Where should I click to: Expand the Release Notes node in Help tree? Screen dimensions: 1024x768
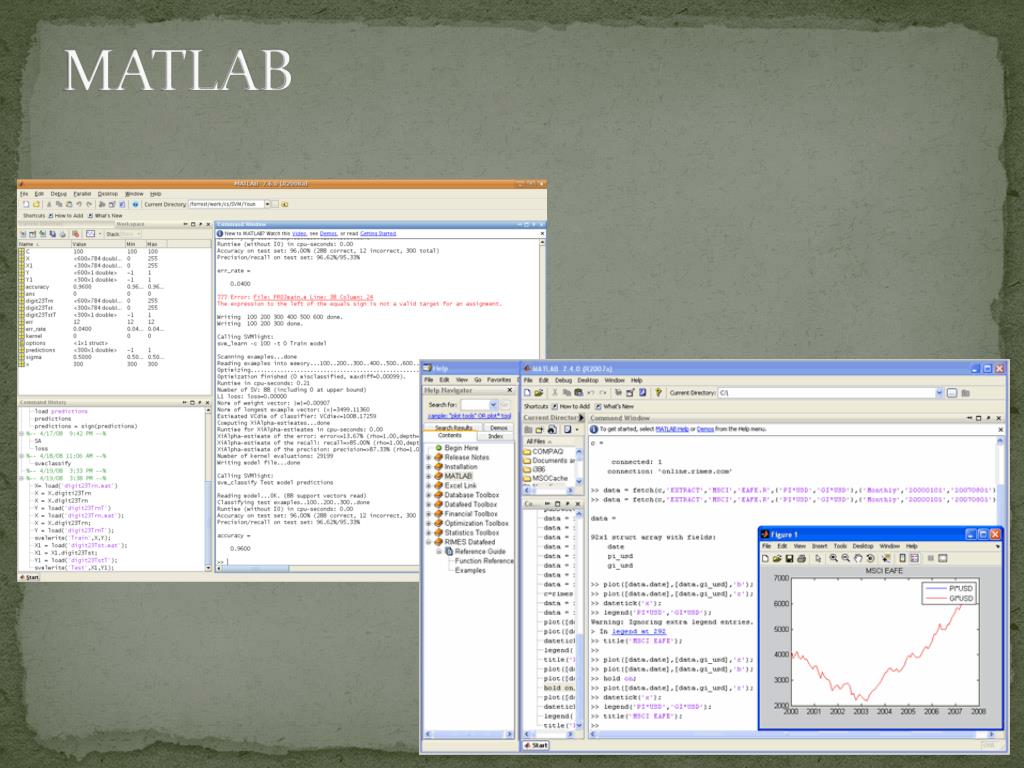click(x=429, y=457)
